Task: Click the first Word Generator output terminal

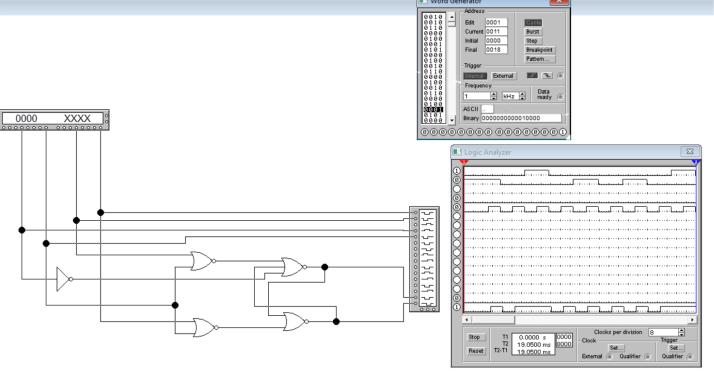Action: click(x=424, y=132)
